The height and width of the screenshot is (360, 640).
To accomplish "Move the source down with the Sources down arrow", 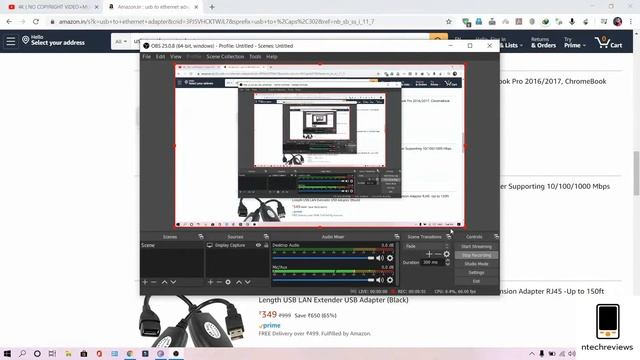I will tap(248, 282).
